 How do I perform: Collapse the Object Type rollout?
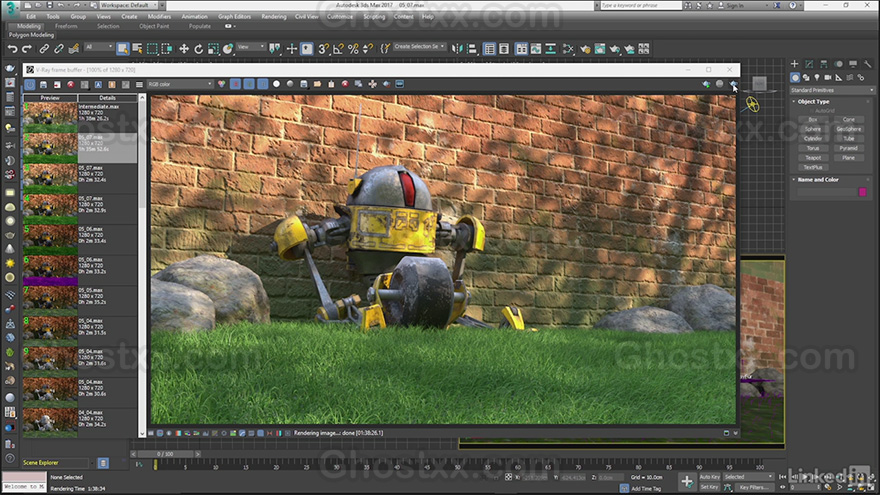(813, 102)
